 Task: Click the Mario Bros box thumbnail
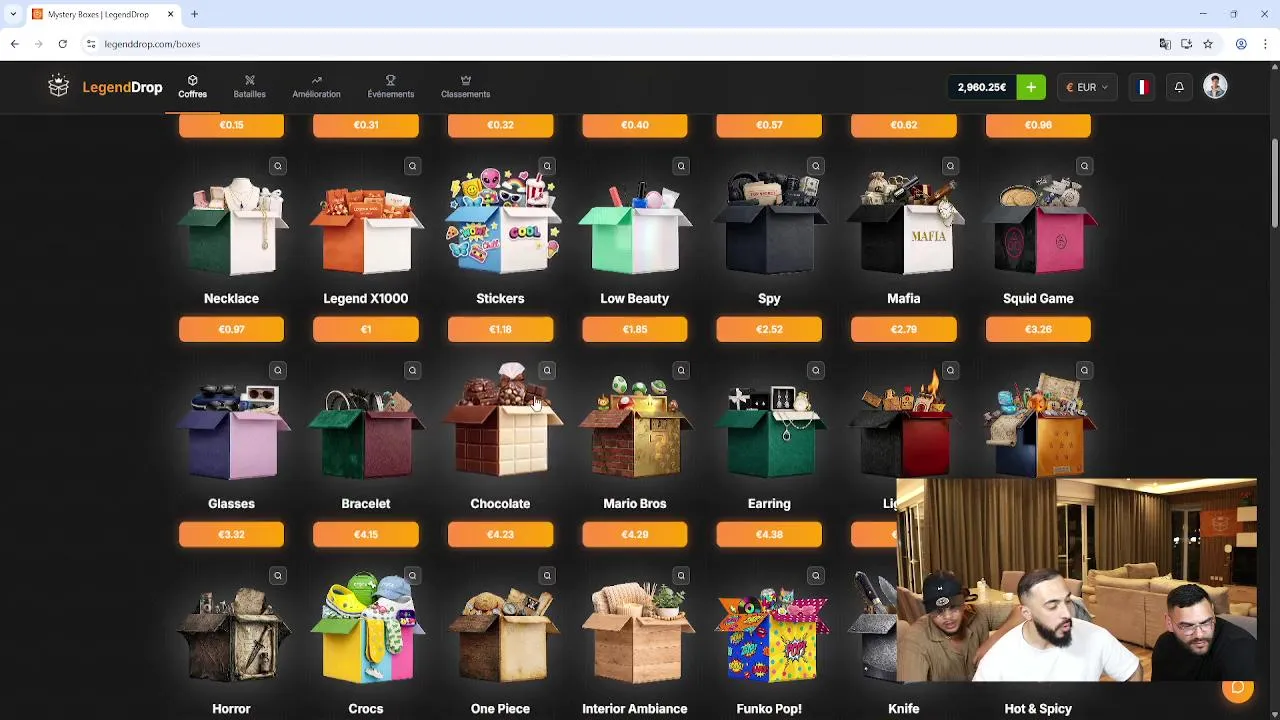pos(634,428)
